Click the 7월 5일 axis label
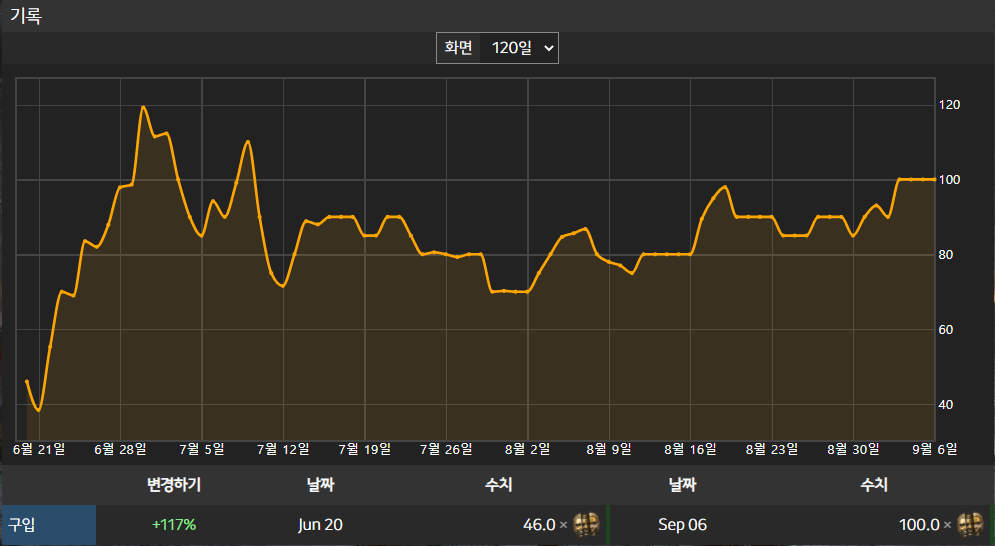Screen dimensions: 995x546 (202, 449)
